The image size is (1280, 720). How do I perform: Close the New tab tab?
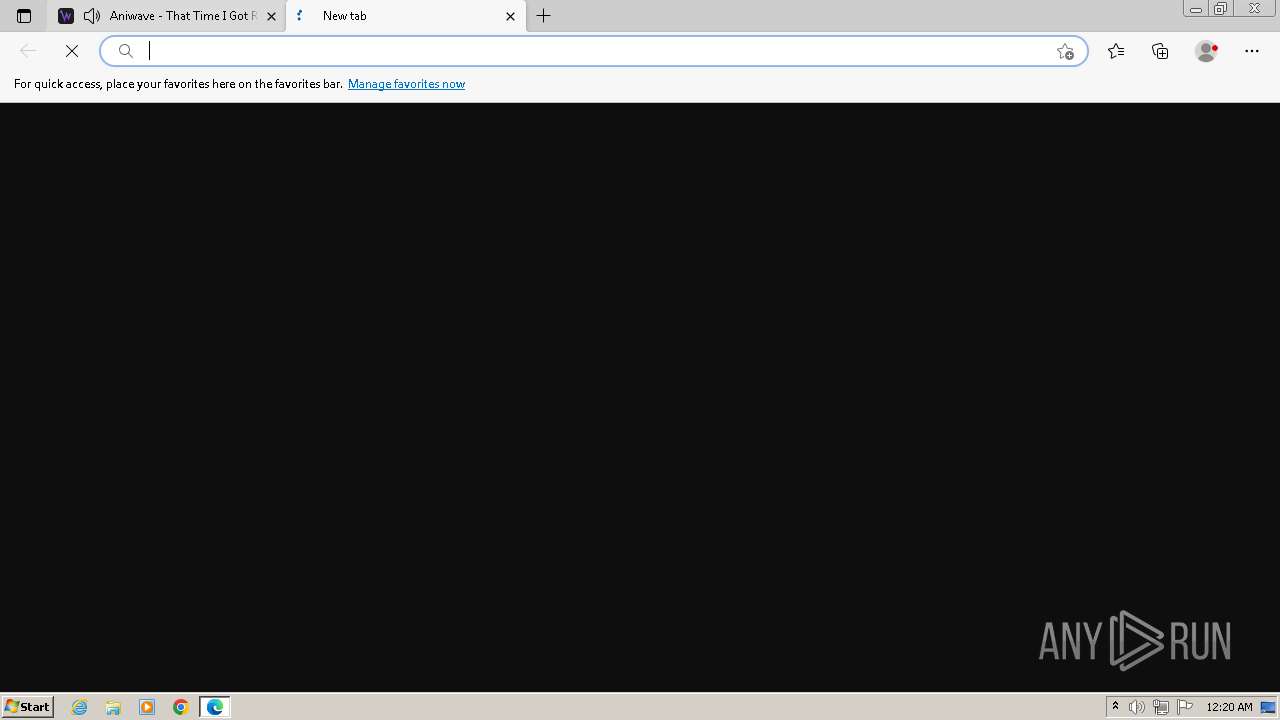click(510, 16)
